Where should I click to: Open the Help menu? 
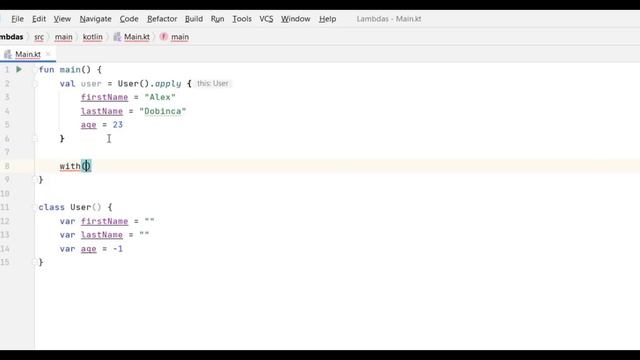coord(327,19)
